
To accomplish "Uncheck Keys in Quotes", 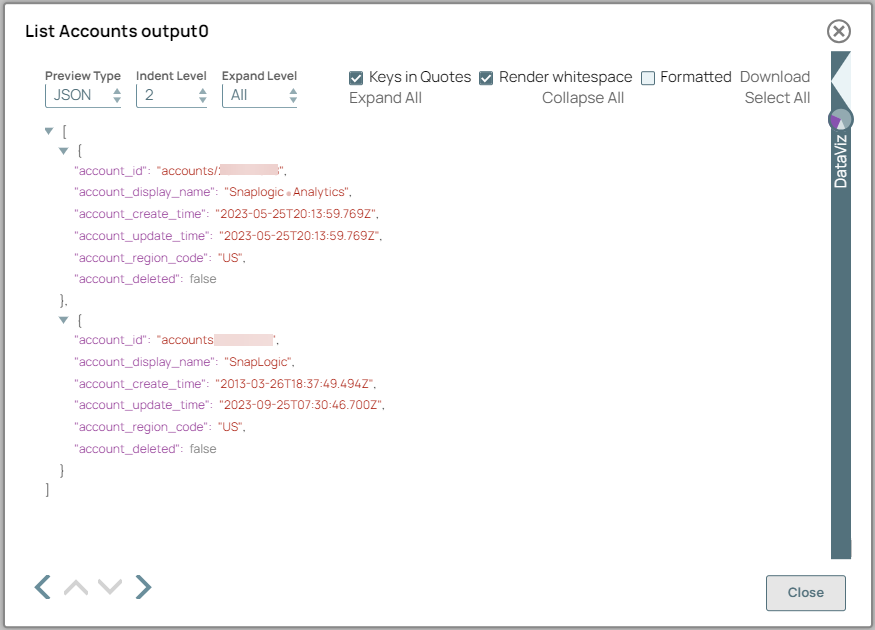I will point(356,77).
